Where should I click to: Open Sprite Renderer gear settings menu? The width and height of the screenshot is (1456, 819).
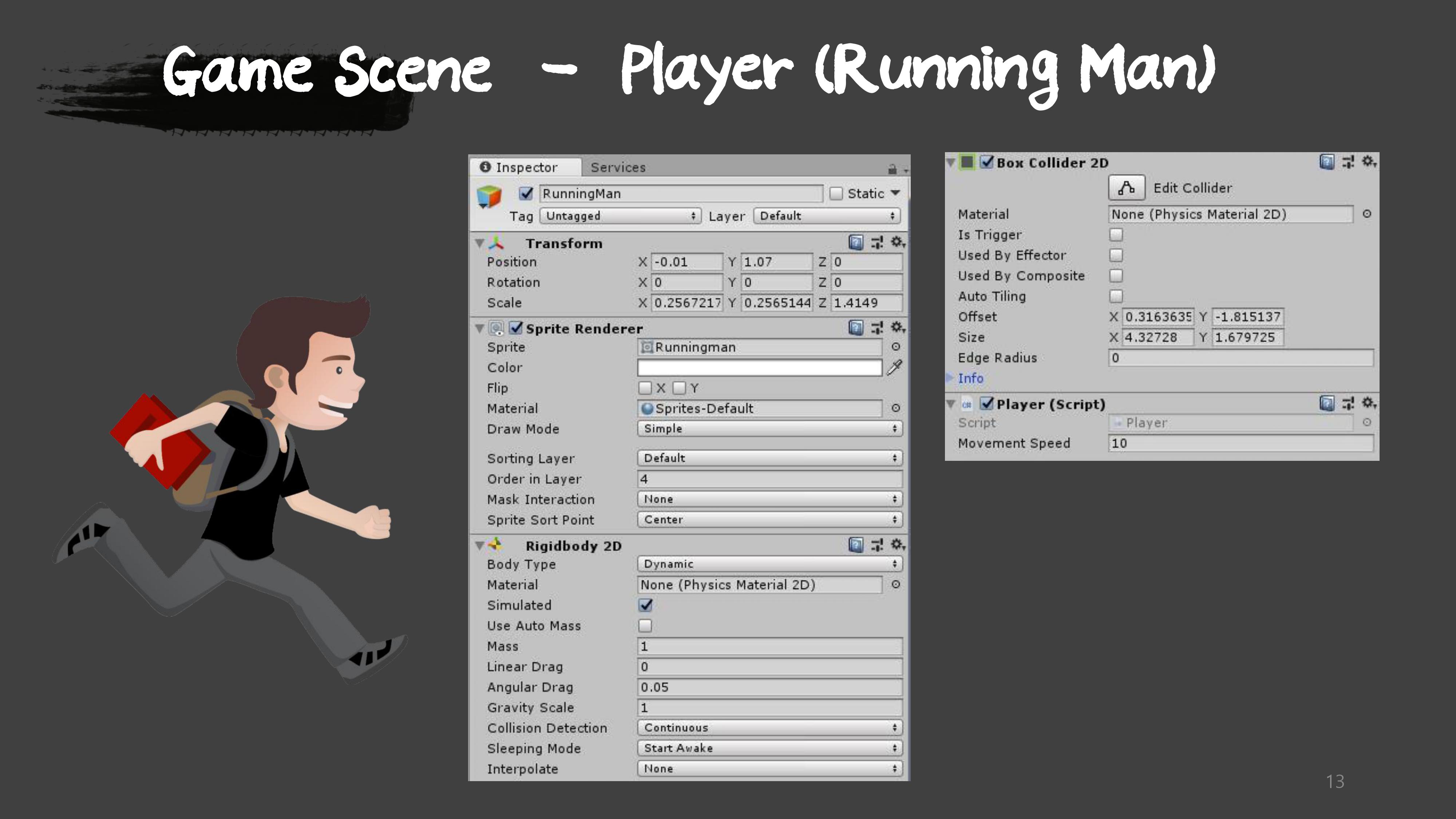pyautogui.click(x=898, y=328)
